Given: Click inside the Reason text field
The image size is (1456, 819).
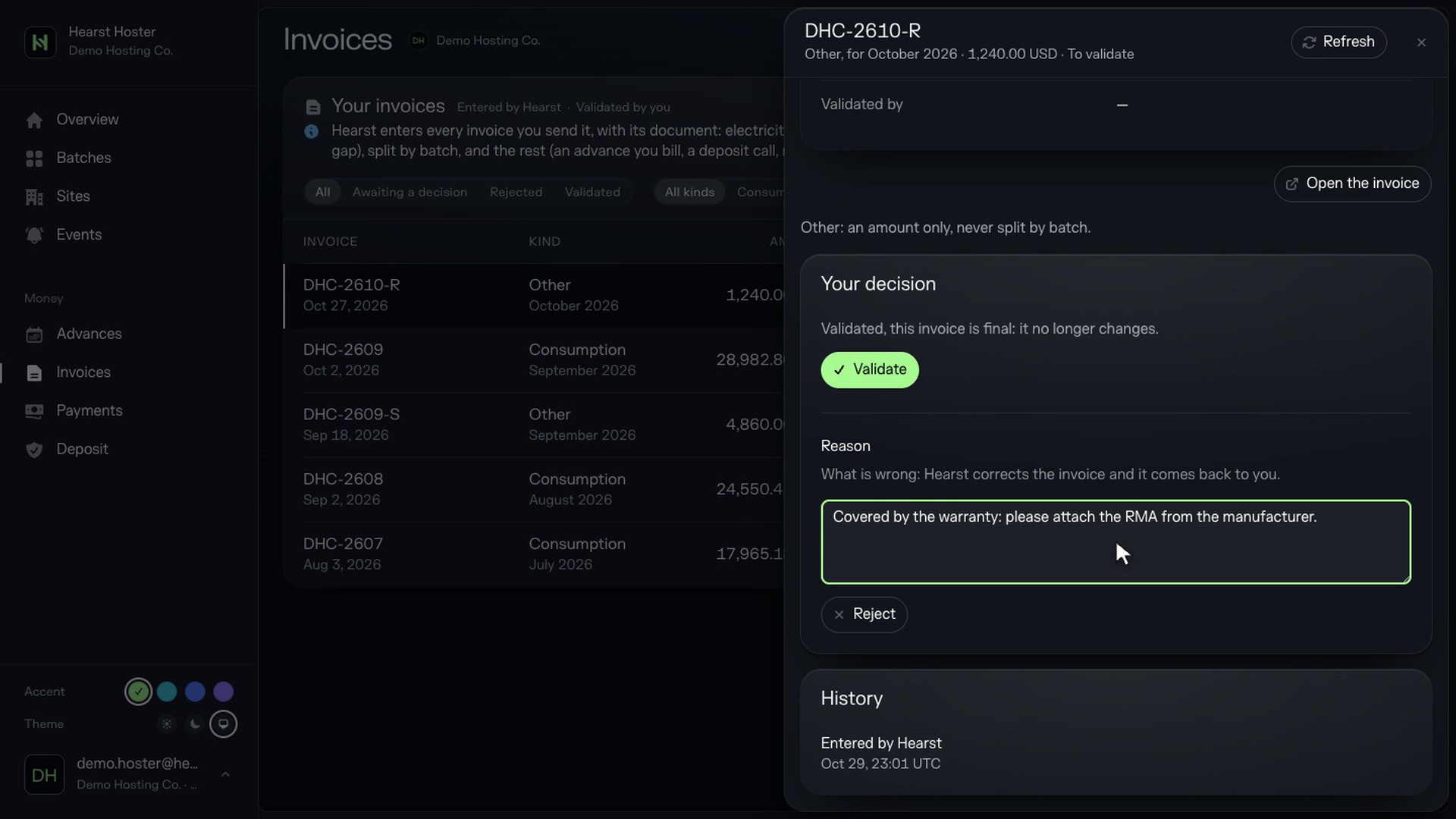Looking at the screenshot, I should [1116, 542].
